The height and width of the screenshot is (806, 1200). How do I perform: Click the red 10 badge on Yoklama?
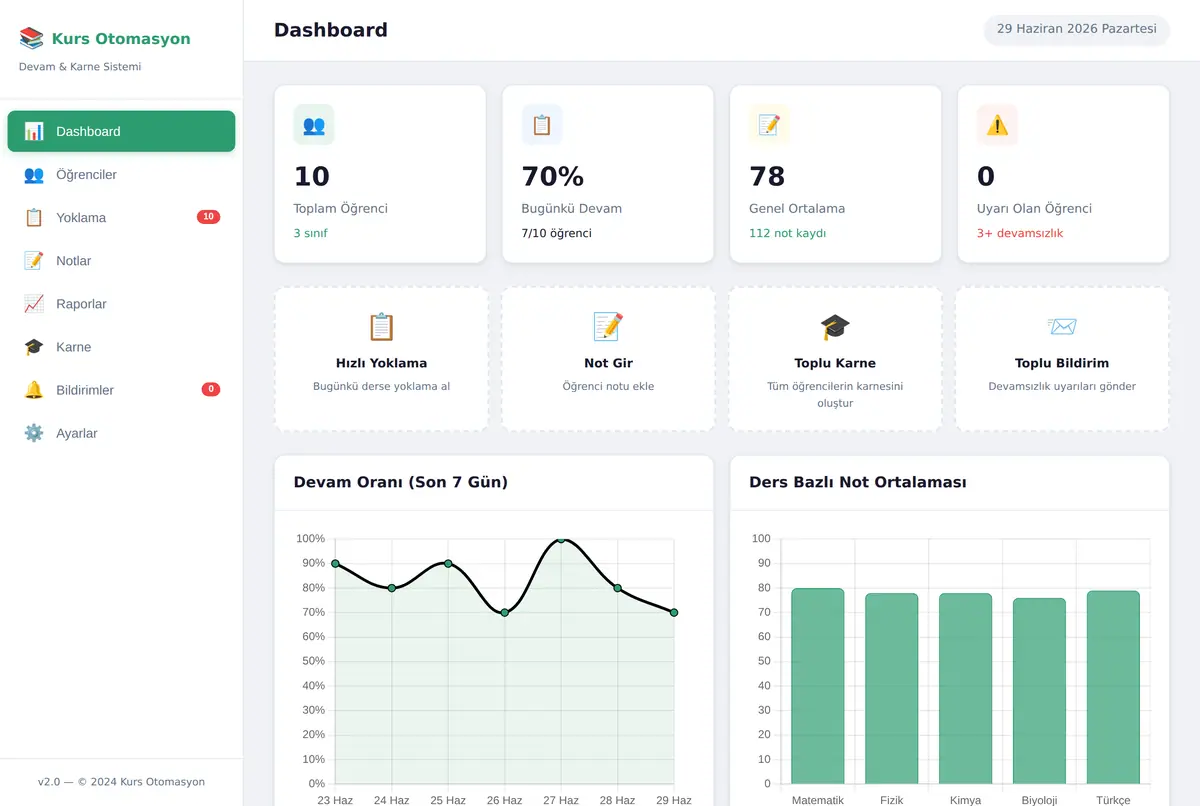coord(208,217)
